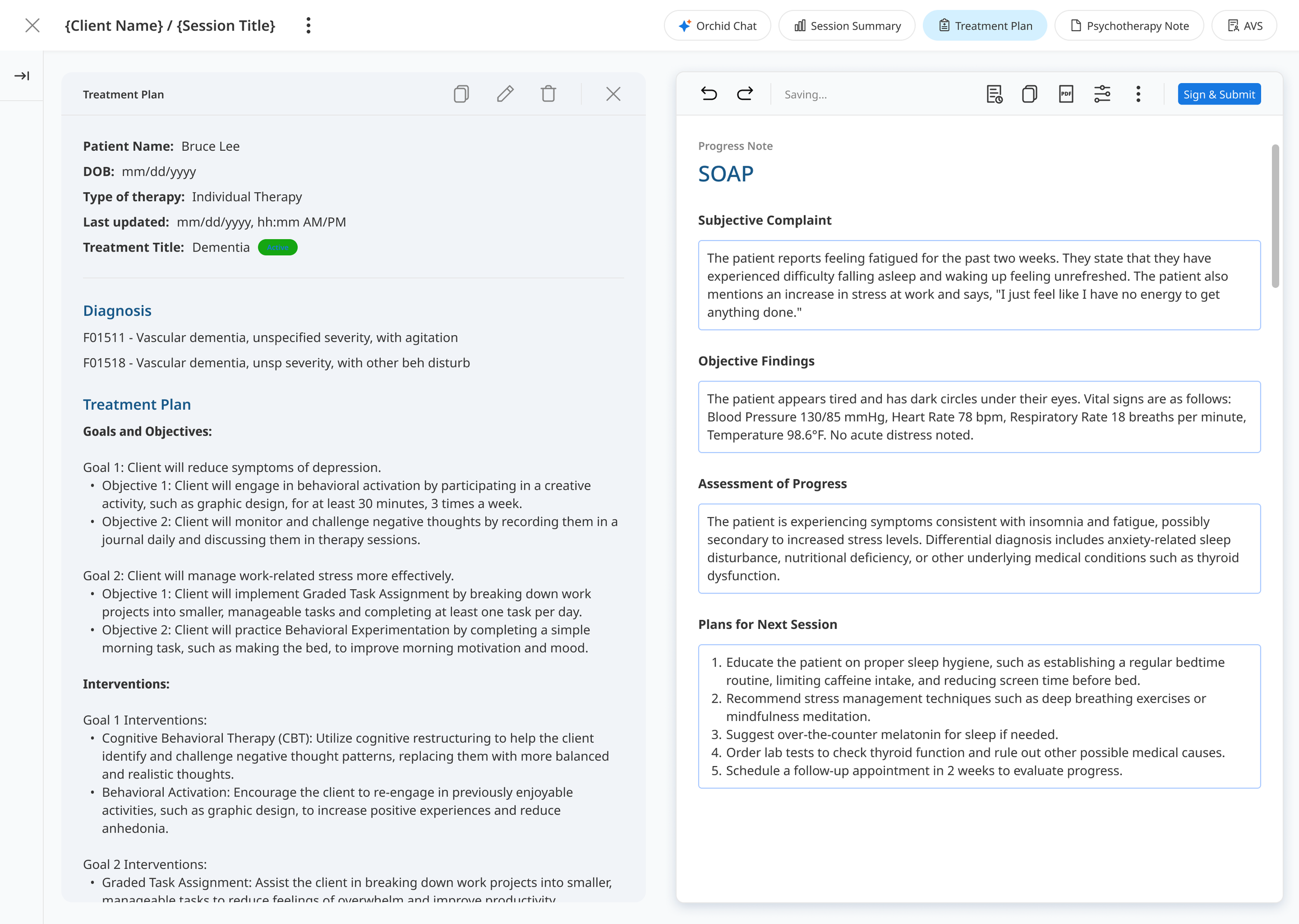The height and width of the screenshot is (924, 1299).
Task: Copy the SOAP progress note
Action: (1029, 94)
